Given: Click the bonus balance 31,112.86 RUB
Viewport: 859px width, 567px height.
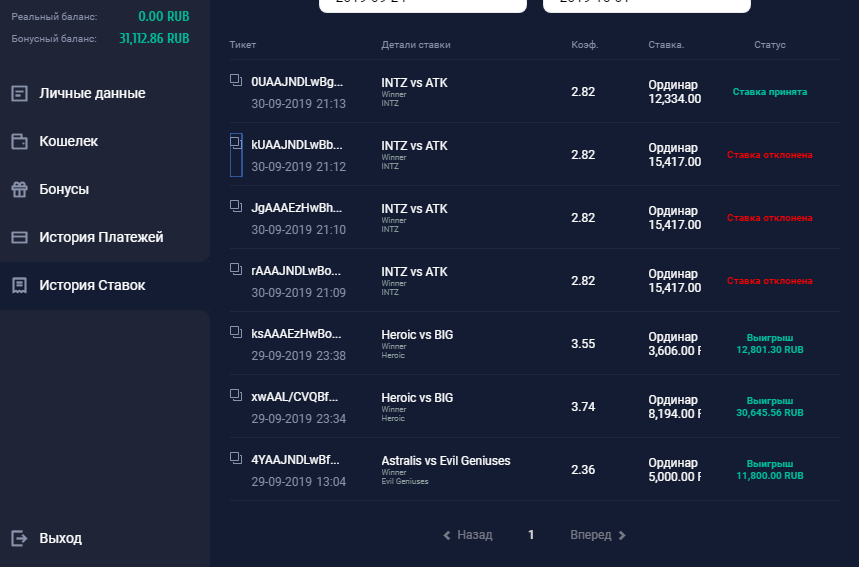Looking at the screenshot, I should pyautogui.click(x=154, y=38).
